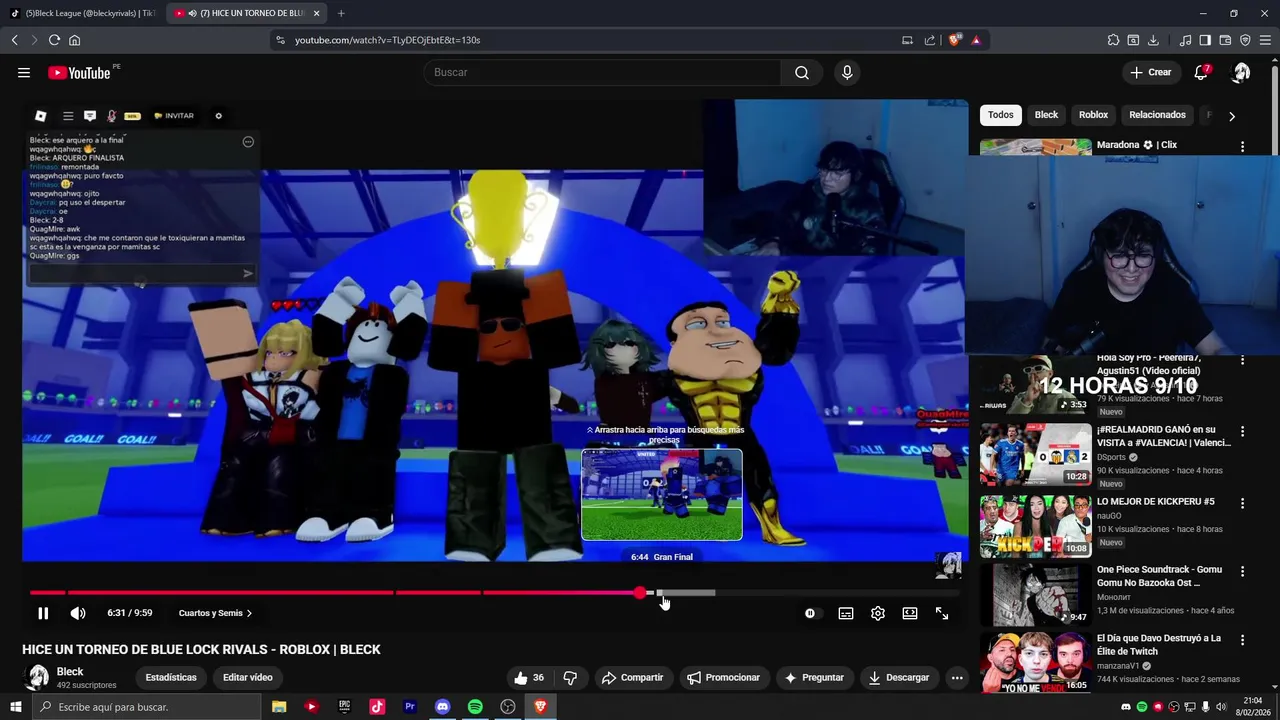Open the Bleck channel name link
The height and width of the screenshot is (720, 1280).
click(70, 672)
